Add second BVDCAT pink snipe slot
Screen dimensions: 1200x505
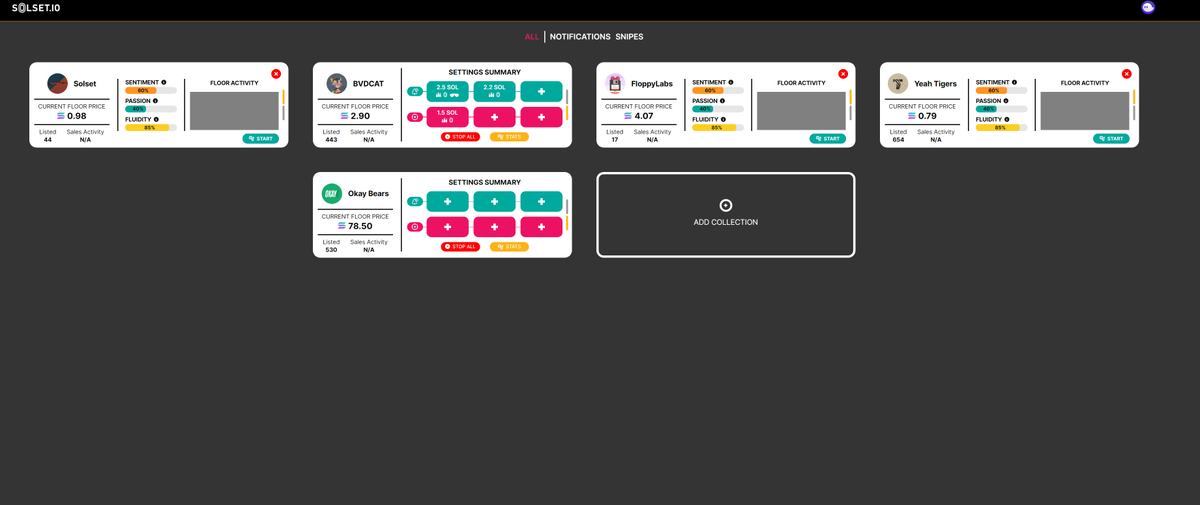pos(494,117)
